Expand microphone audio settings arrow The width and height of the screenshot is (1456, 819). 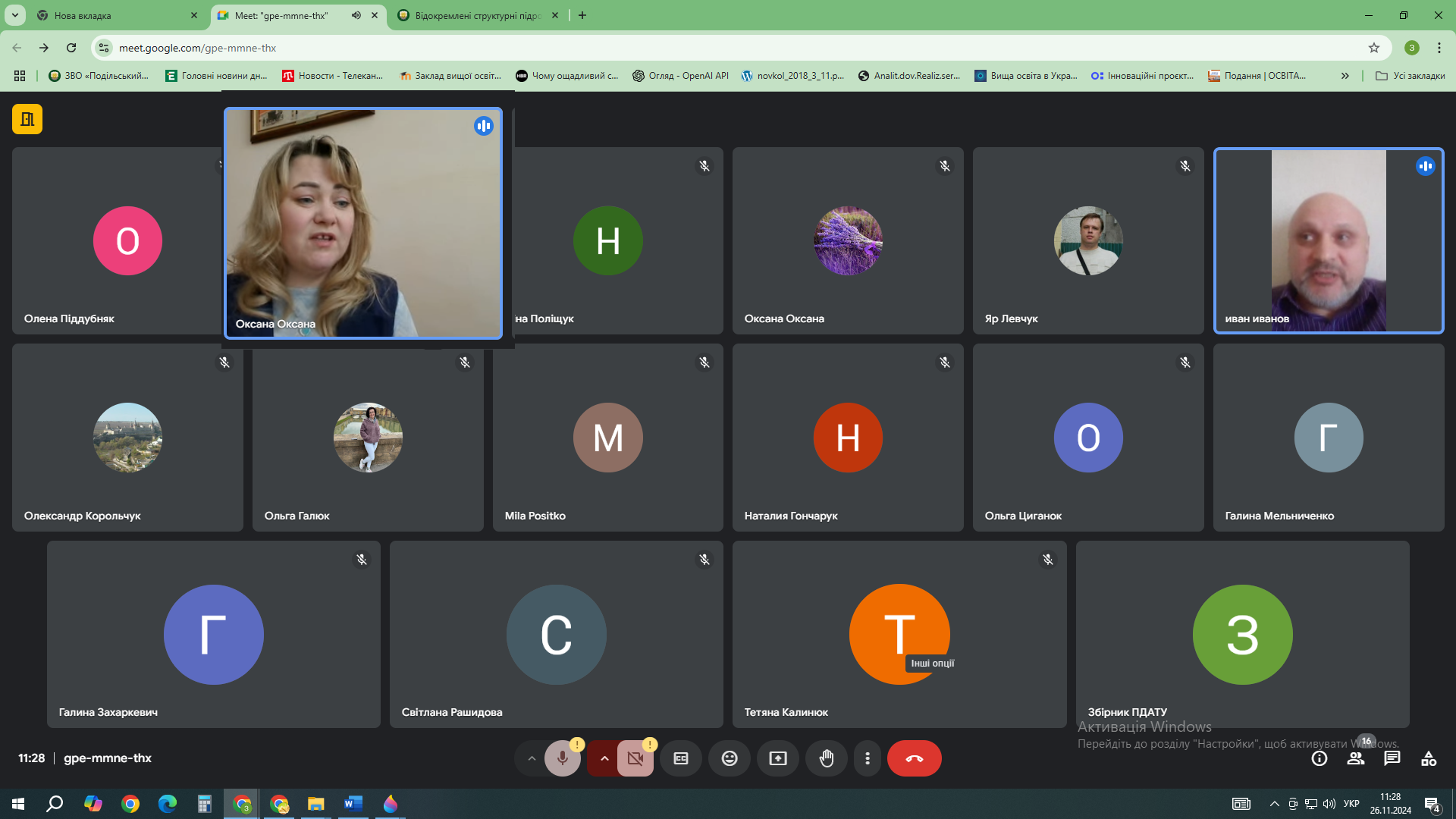[x=532, y=758]
